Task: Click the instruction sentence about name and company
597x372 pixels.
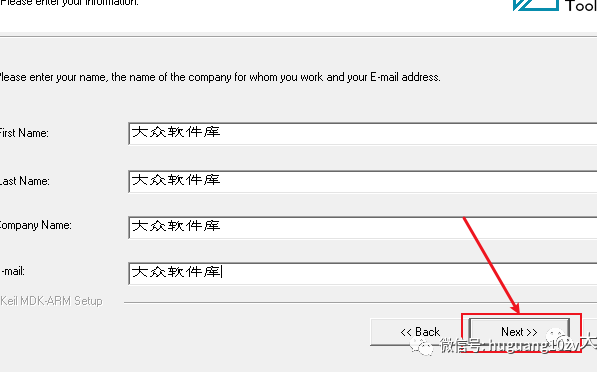Action: click(x=220, y=77)
